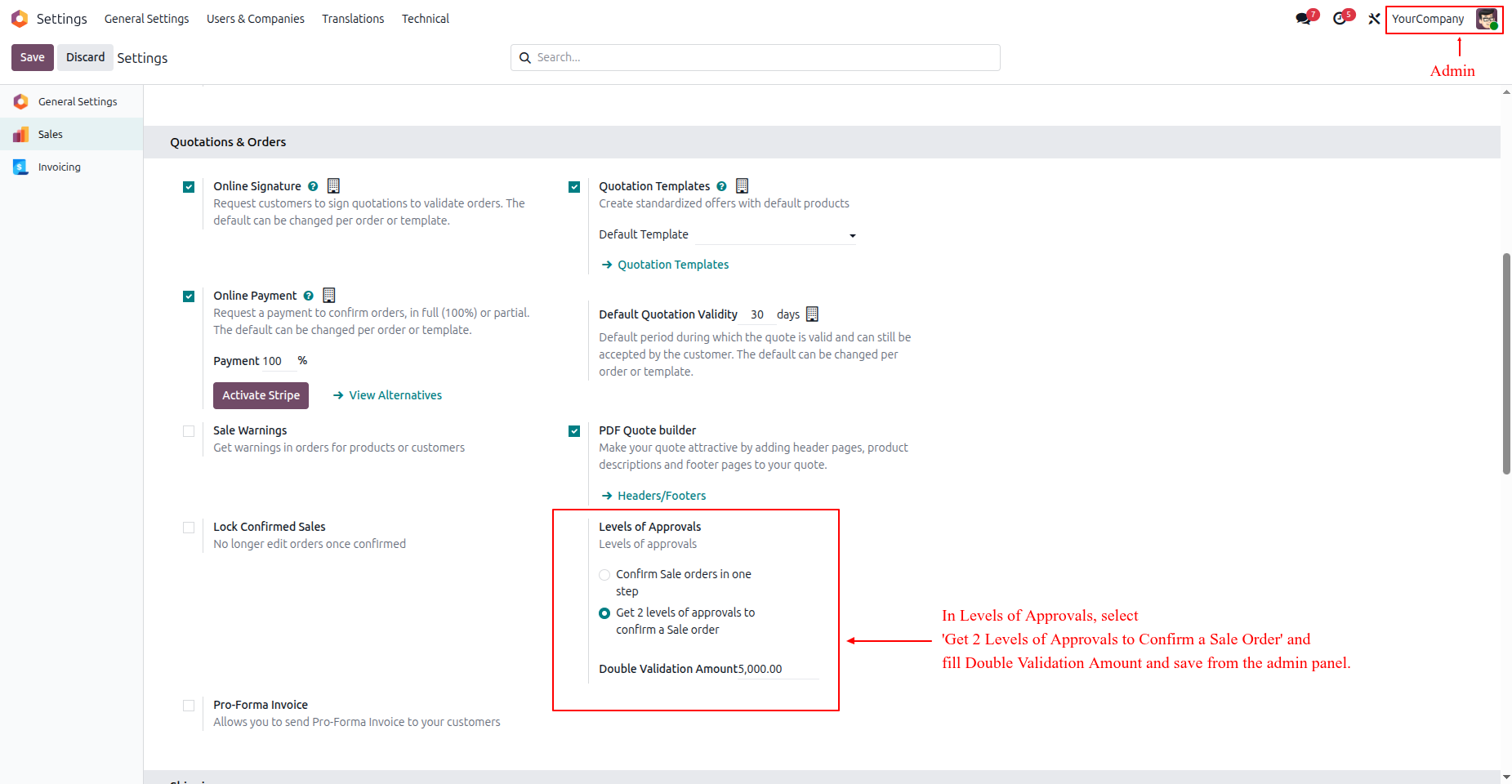This screenshot has width=1512, height=784.
Task: Open Quotation Templates help question icon
Action: coord(721,186)
